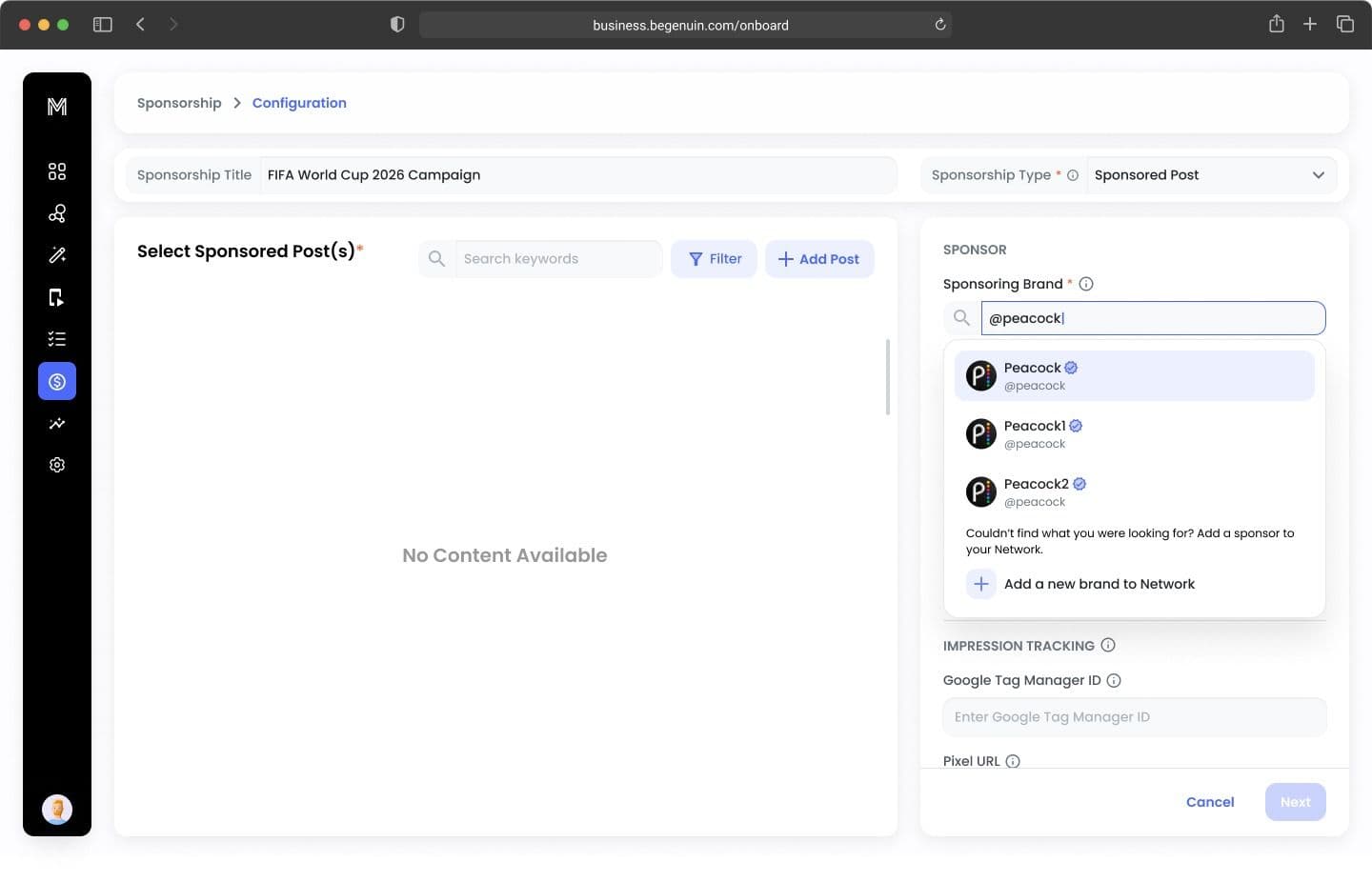Click the Configuration breadcrumb

[299, 103]
